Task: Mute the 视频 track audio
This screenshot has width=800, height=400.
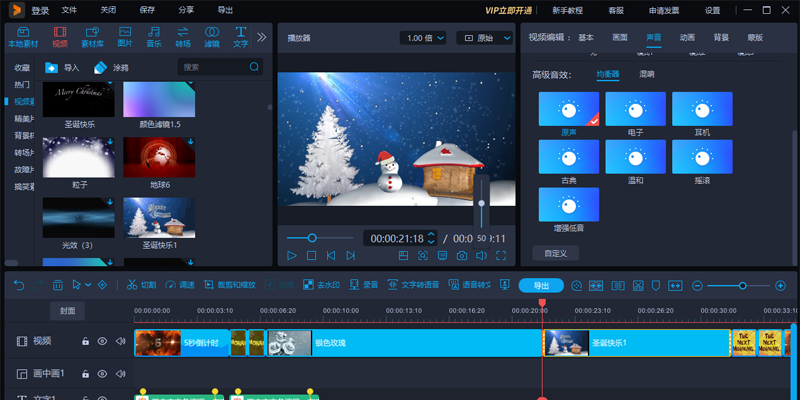Action: 120,341
